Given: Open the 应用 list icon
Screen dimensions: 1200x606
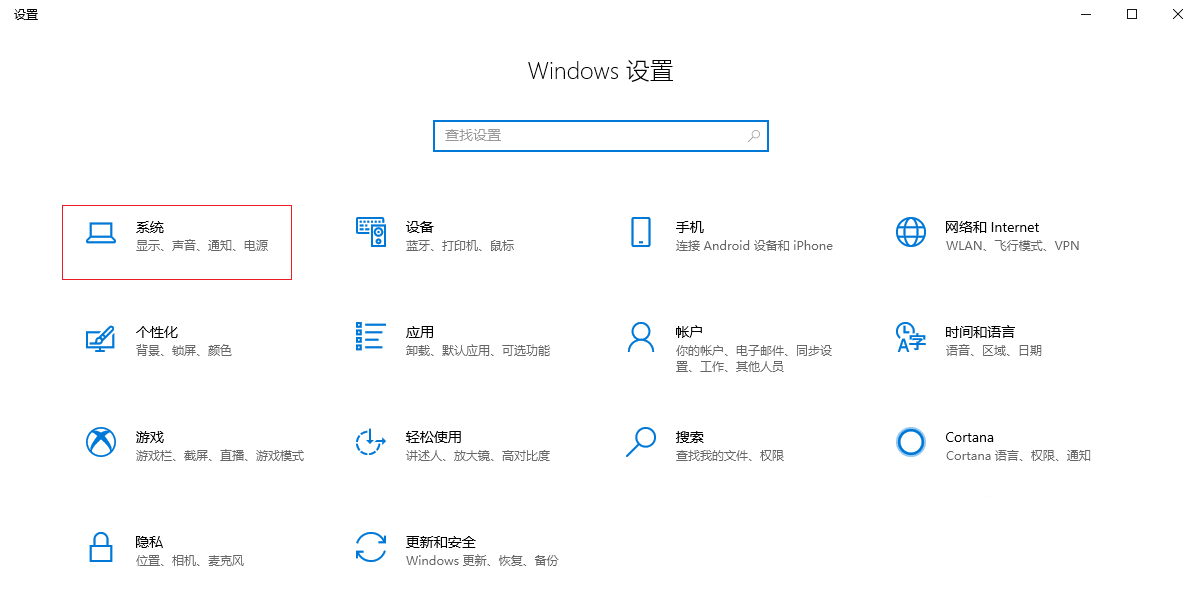Looking at the screenshot, I should (371, 337).
